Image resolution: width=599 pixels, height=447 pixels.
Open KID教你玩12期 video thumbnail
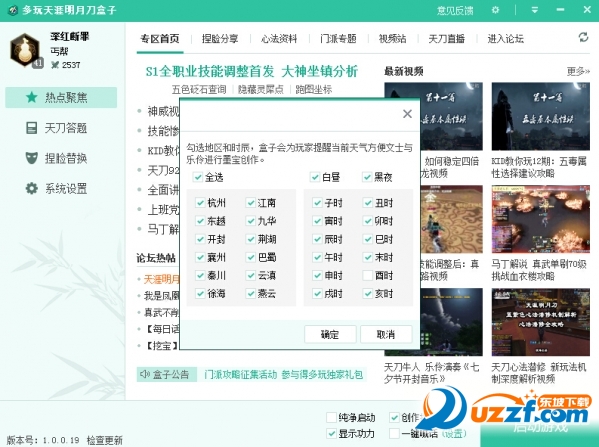point(540,116)
